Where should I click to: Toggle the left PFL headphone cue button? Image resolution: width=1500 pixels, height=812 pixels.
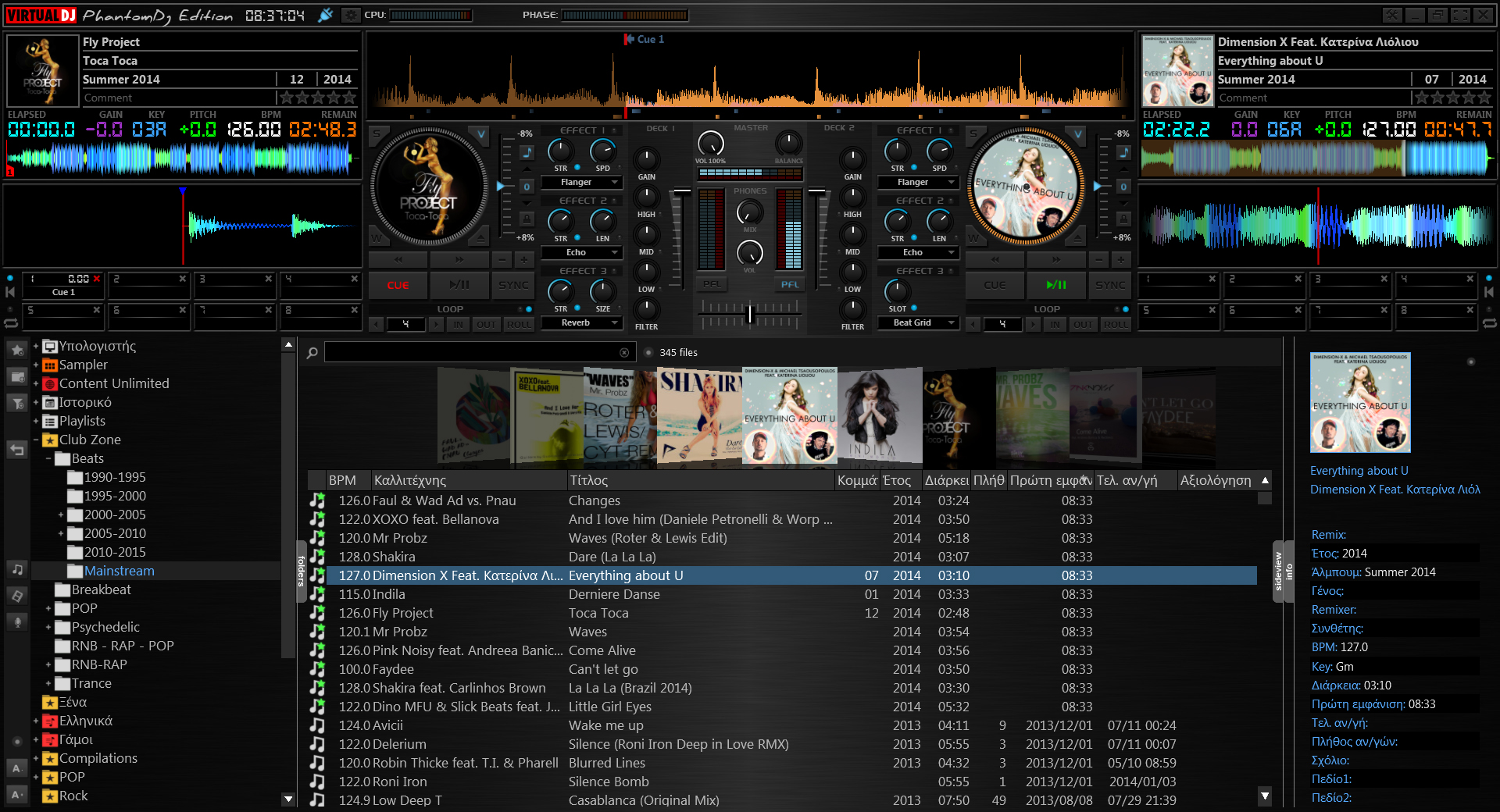[x=712, y=285]
